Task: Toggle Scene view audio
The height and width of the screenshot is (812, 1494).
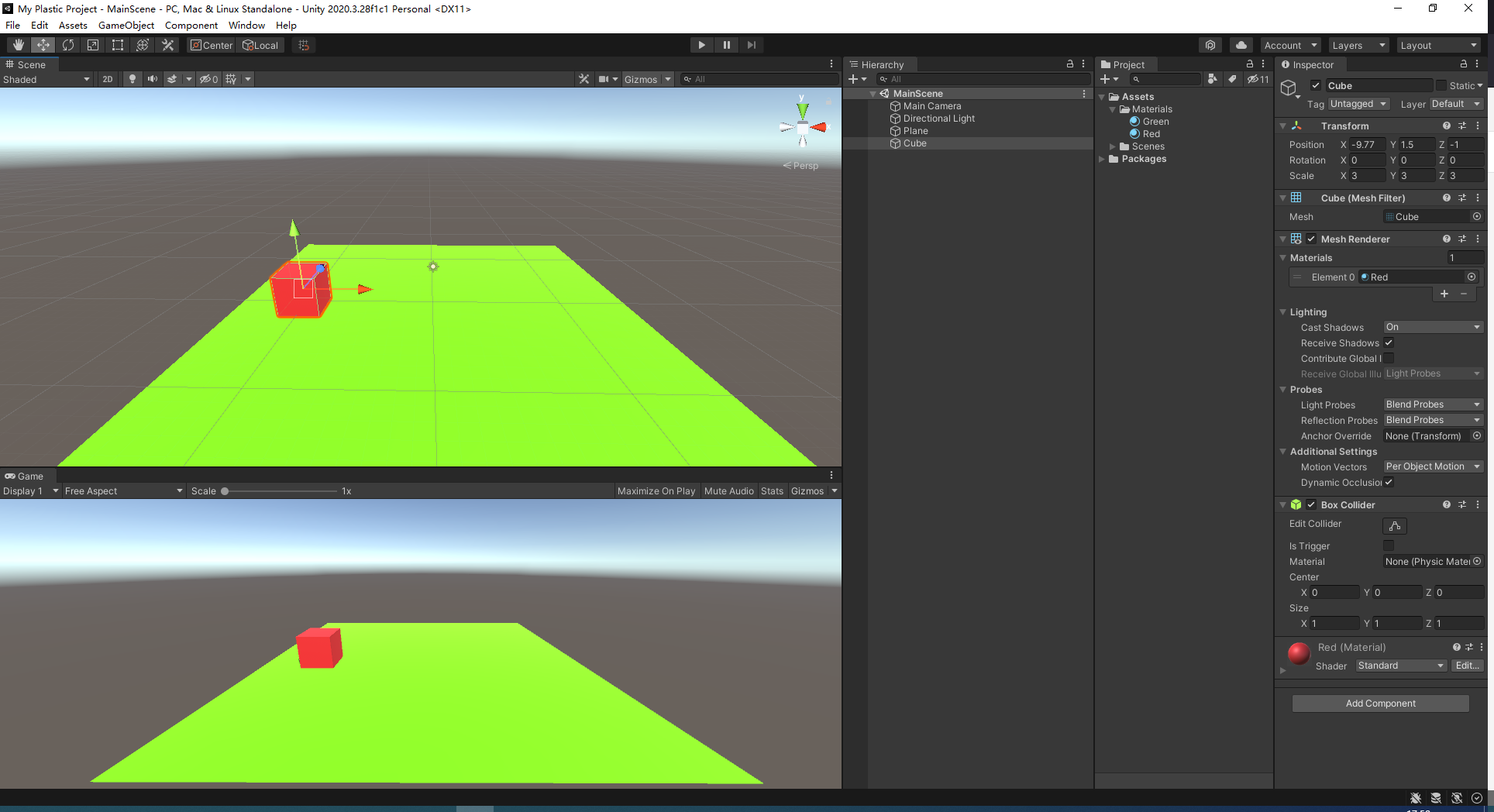Action: coord(153,78)
